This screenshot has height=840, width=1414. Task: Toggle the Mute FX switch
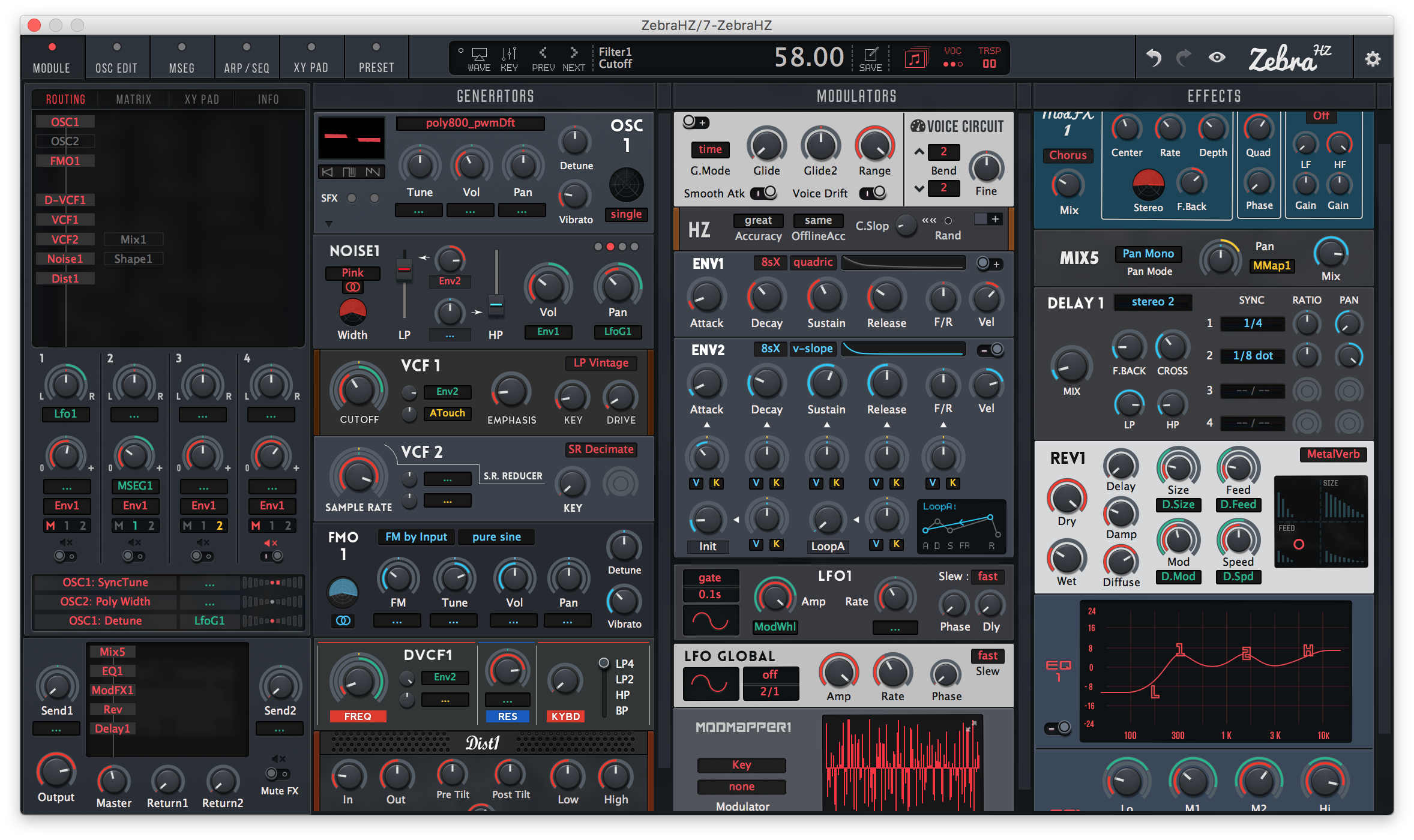tap(277, 773)
